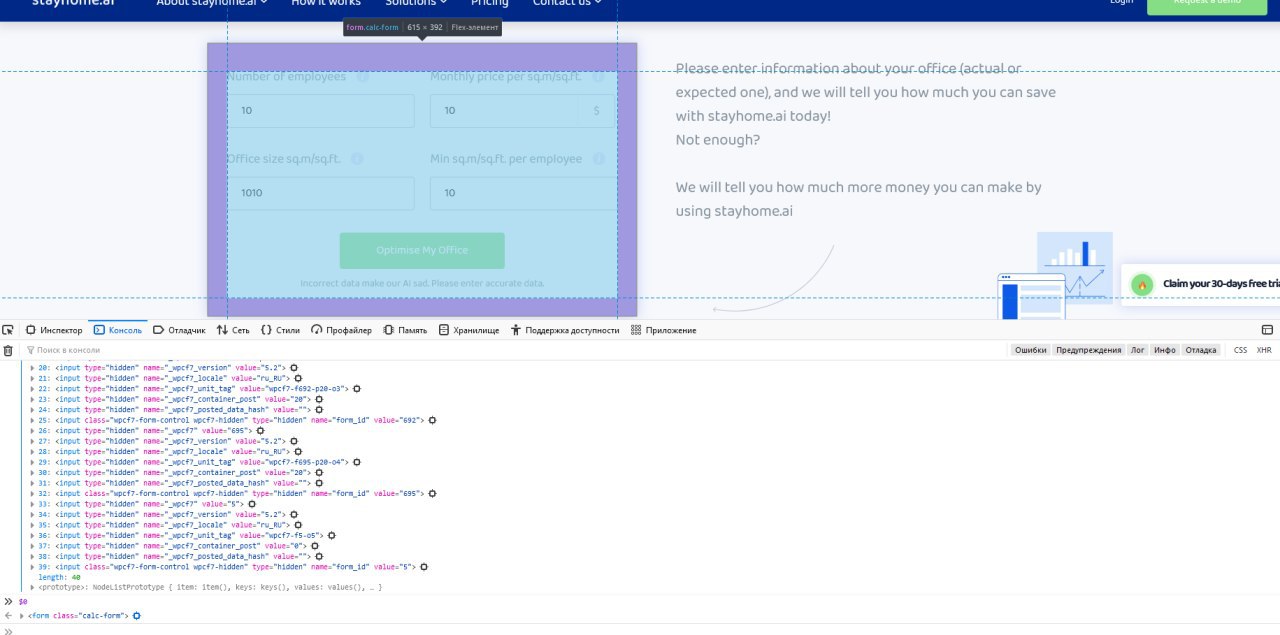
Task: Click target icon for wpcf7-f695-p20-o4 row
Action: [357, 462]
